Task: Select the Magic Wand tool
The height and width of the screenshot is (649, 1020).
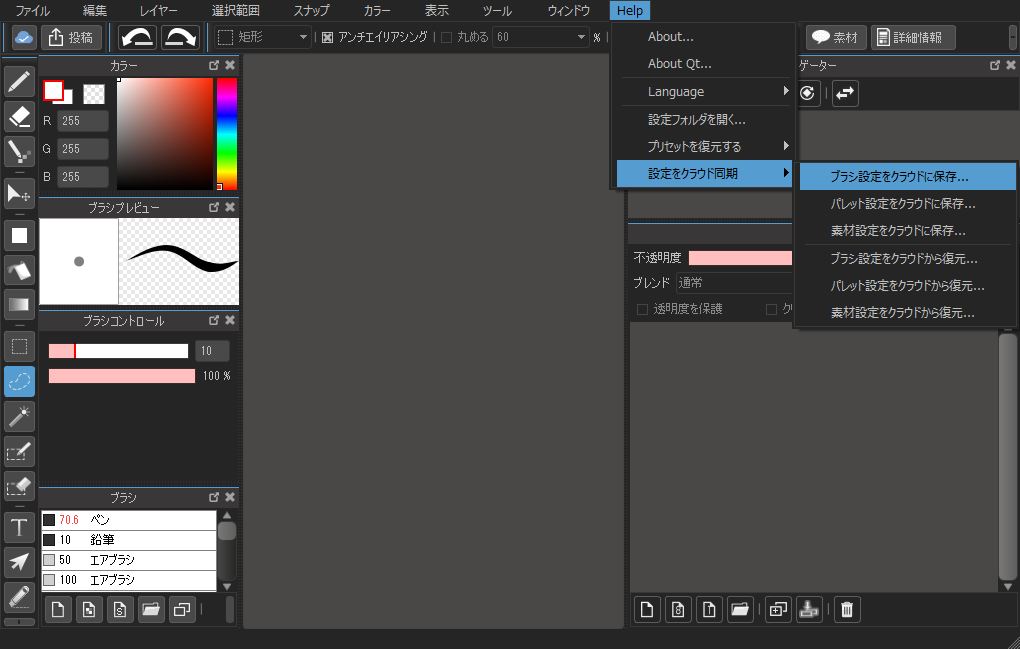Action: tap(20, 416)
